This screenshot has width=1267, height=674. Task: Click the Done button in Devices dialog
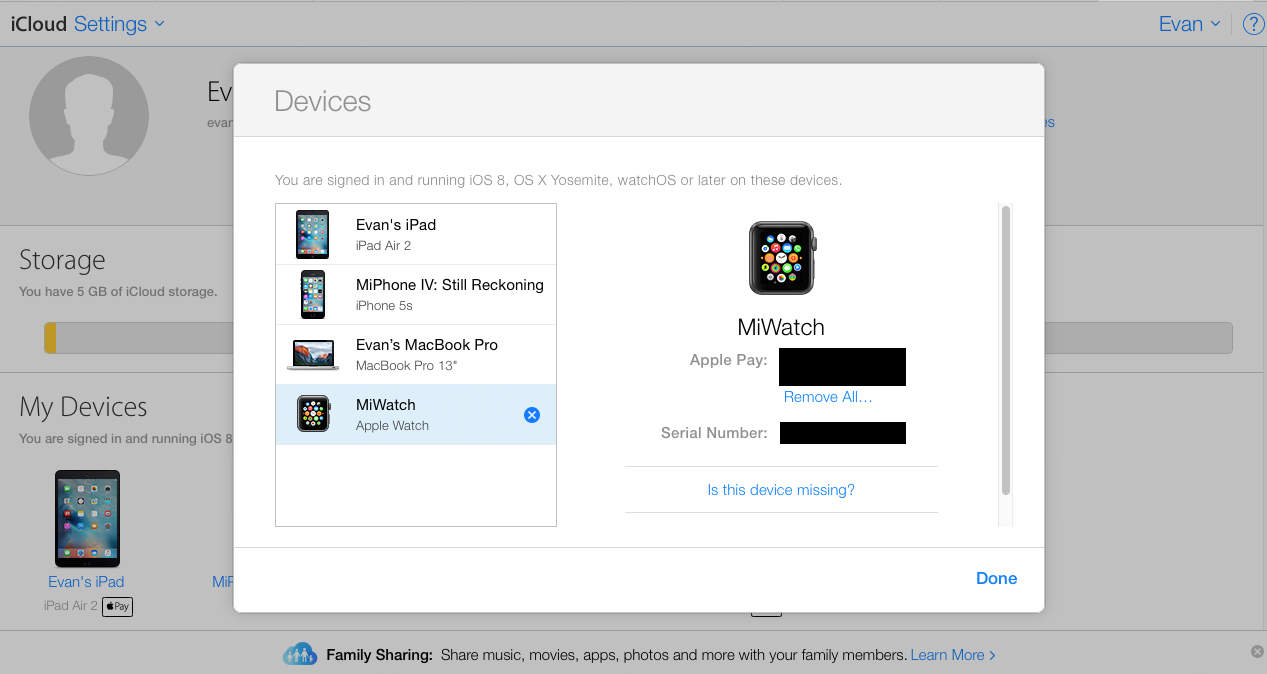coord(996,578)
